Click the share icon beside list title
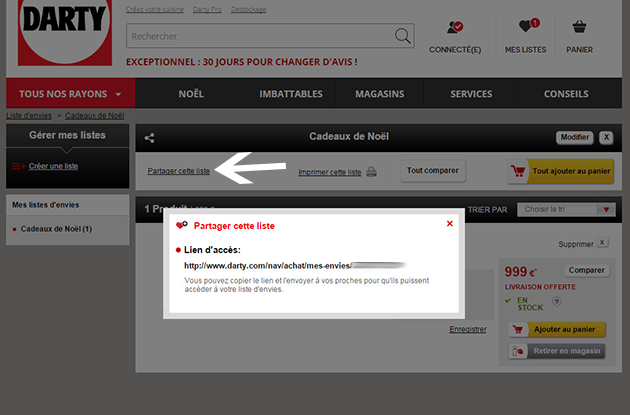 coord(150,138)
